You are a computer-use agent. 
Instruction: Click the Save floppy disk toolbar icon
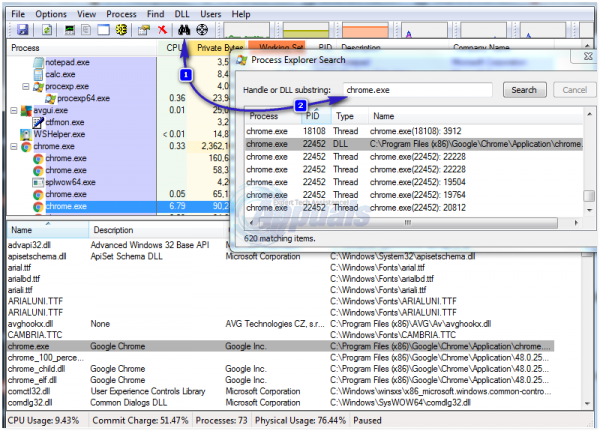(x=23, y=30)
